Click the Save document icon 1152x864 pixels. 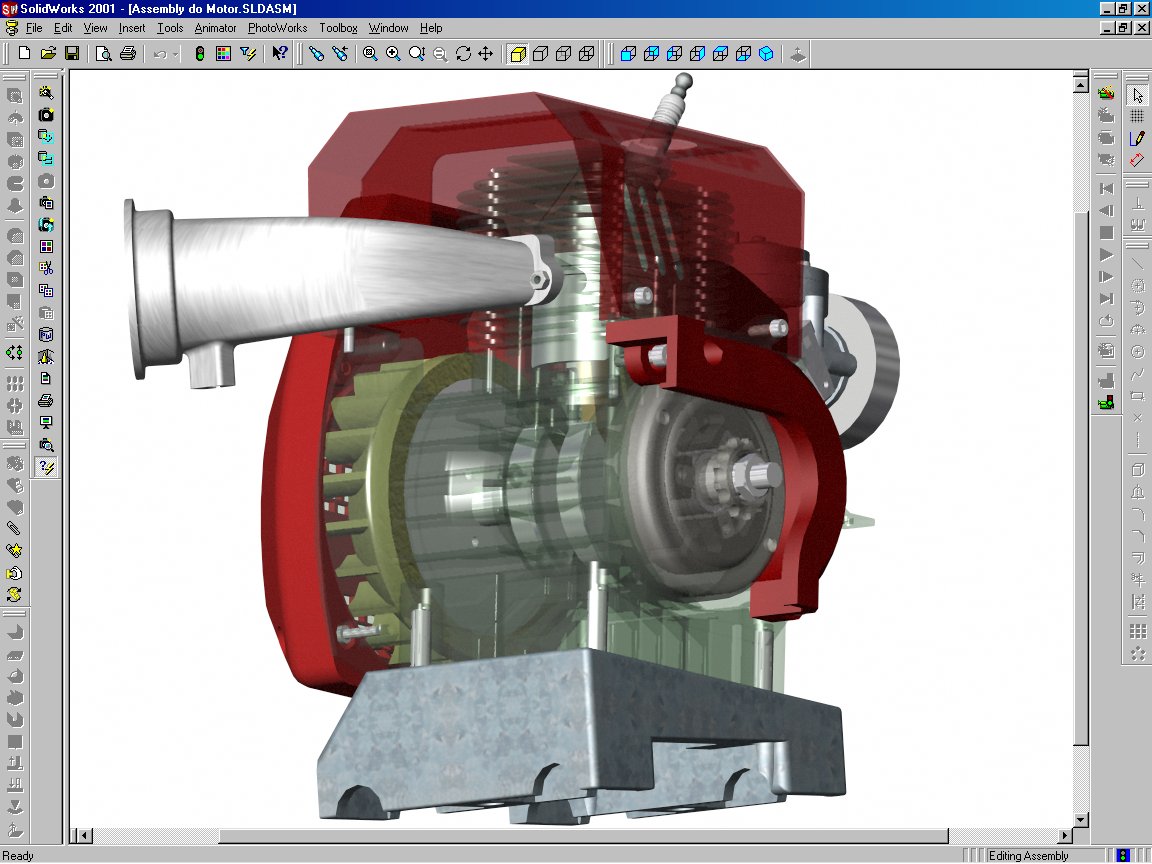click(x=72, y=54)
